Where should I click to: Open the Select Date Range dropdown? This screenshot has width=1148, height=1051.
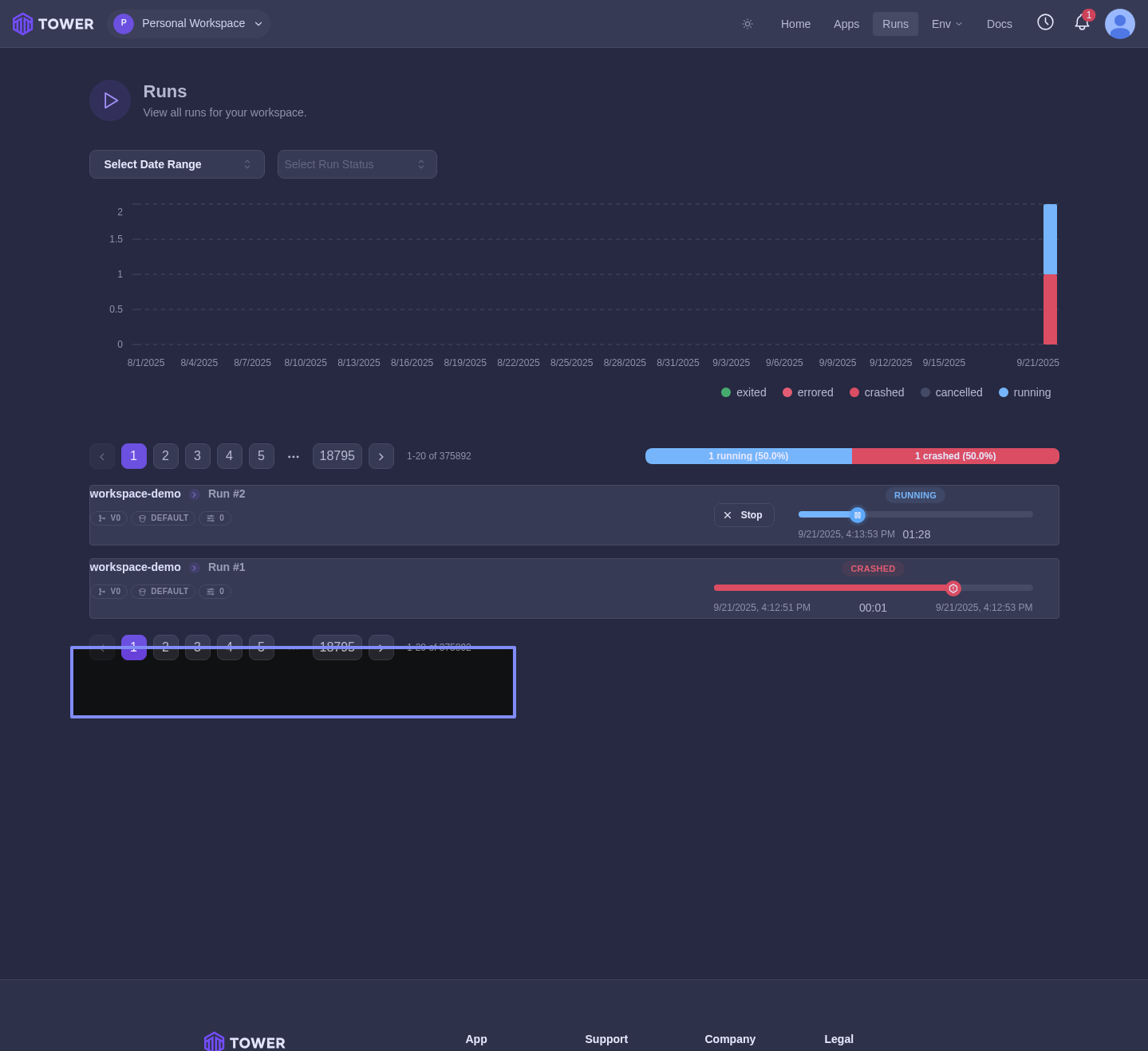(x=176, y=164)
